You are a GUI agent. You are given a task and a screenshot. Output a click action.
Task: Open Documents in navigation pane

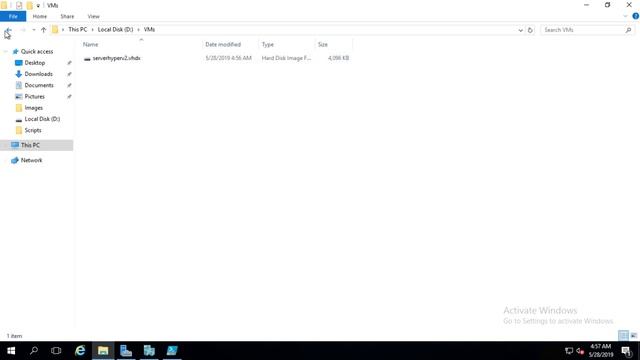pyautogui.click(x=39, y=85)
